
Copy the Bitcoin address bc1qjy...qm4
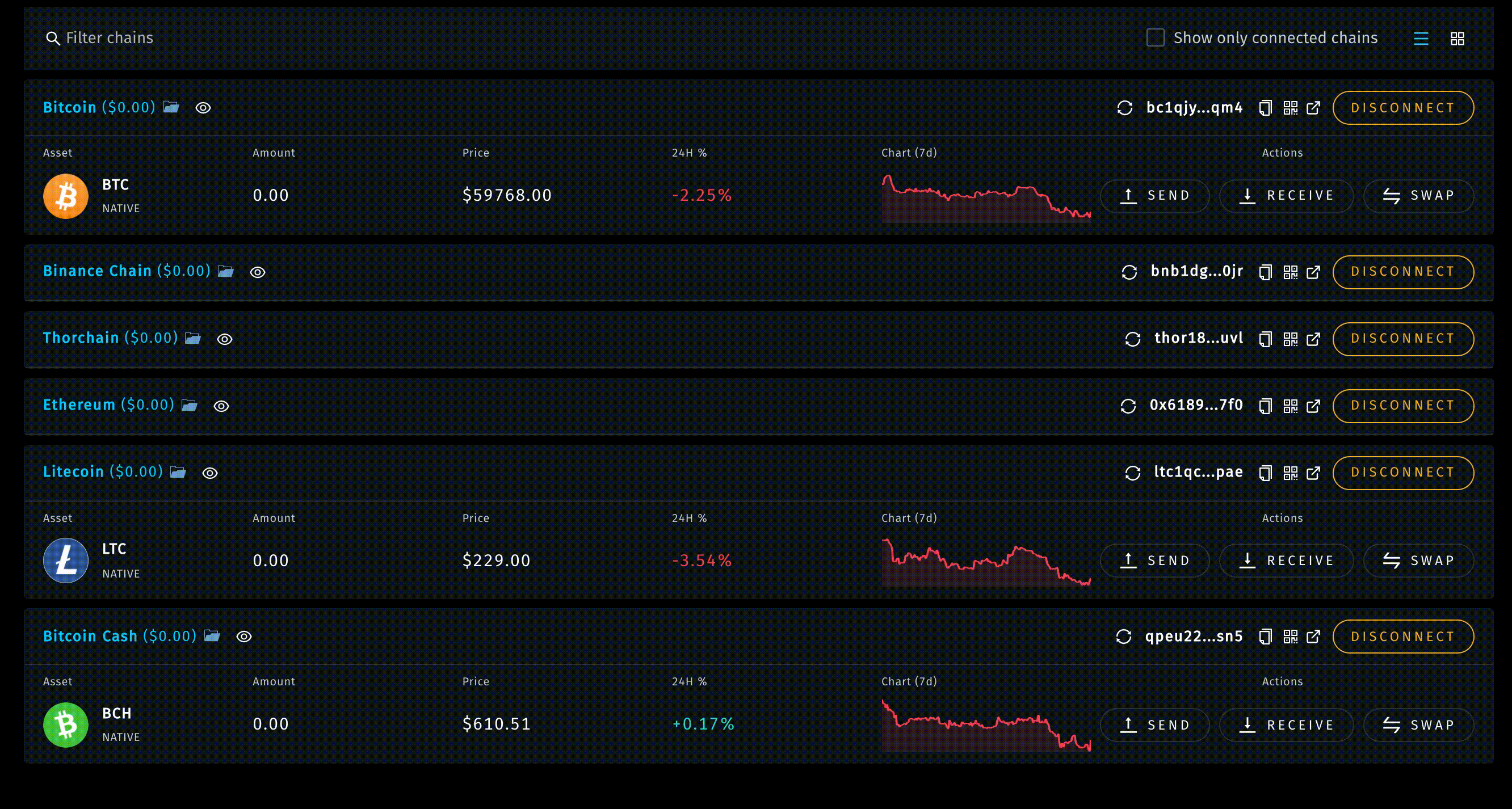(x=1266, y=108)
